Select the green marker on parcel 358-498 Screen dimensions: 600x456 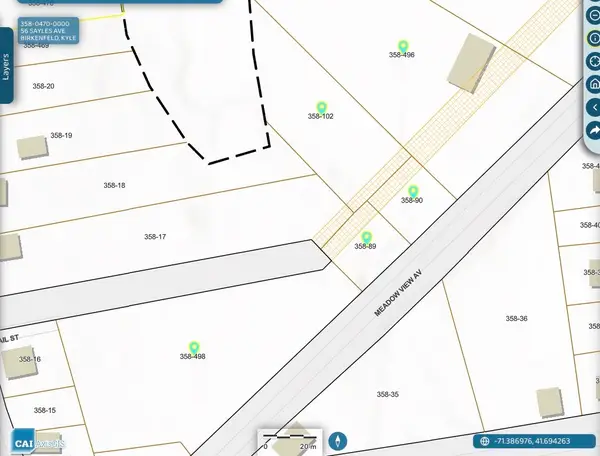click(x=193, y=346)
